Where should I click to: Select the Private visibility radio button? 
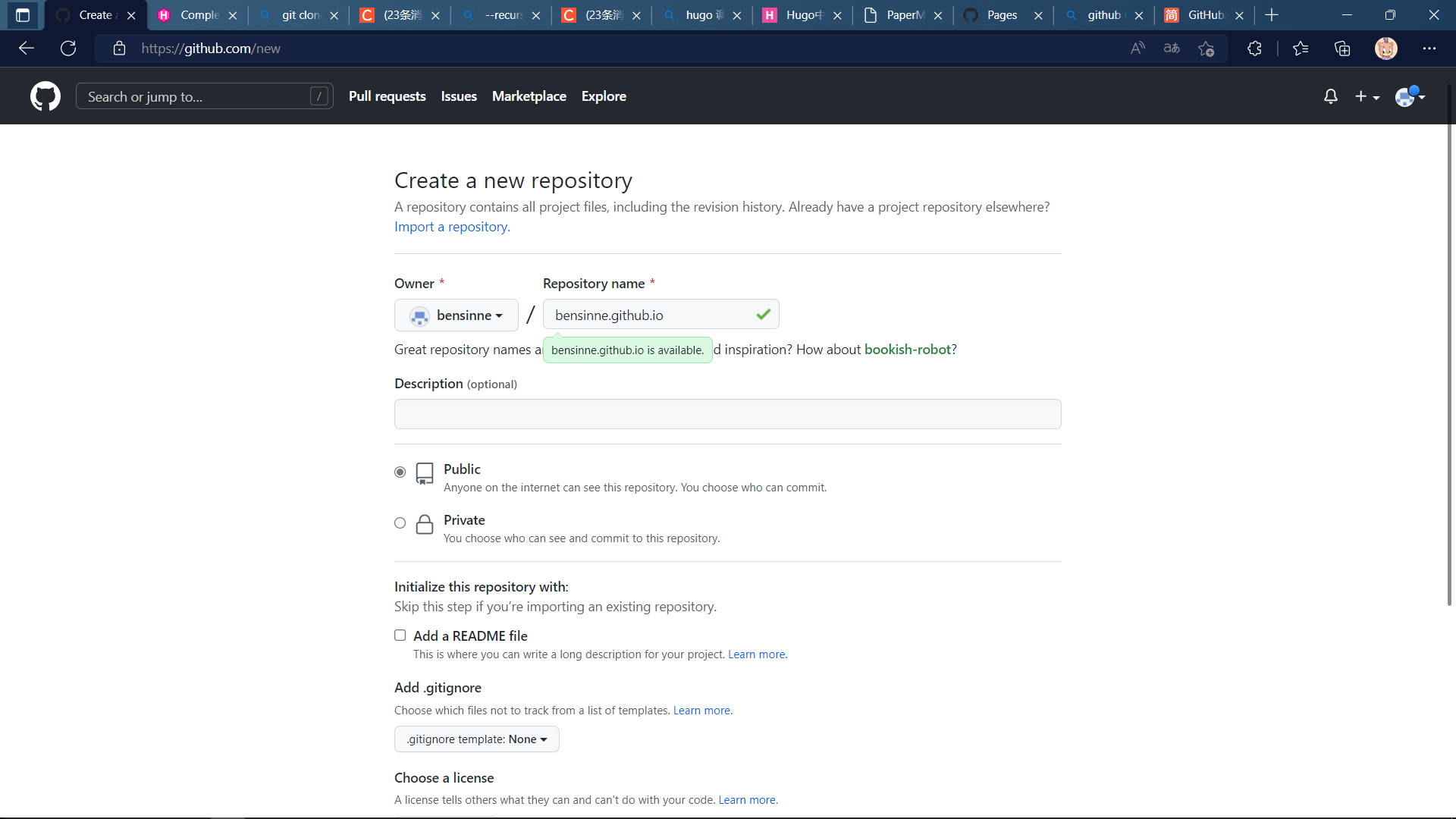(400, 522)
